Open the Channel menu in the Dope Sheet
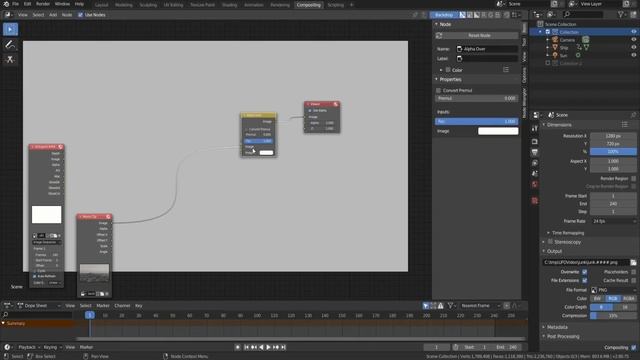Image resolution: width=640 pixels, height=360 pixels. pyautogui.click(x=122, y=305)
